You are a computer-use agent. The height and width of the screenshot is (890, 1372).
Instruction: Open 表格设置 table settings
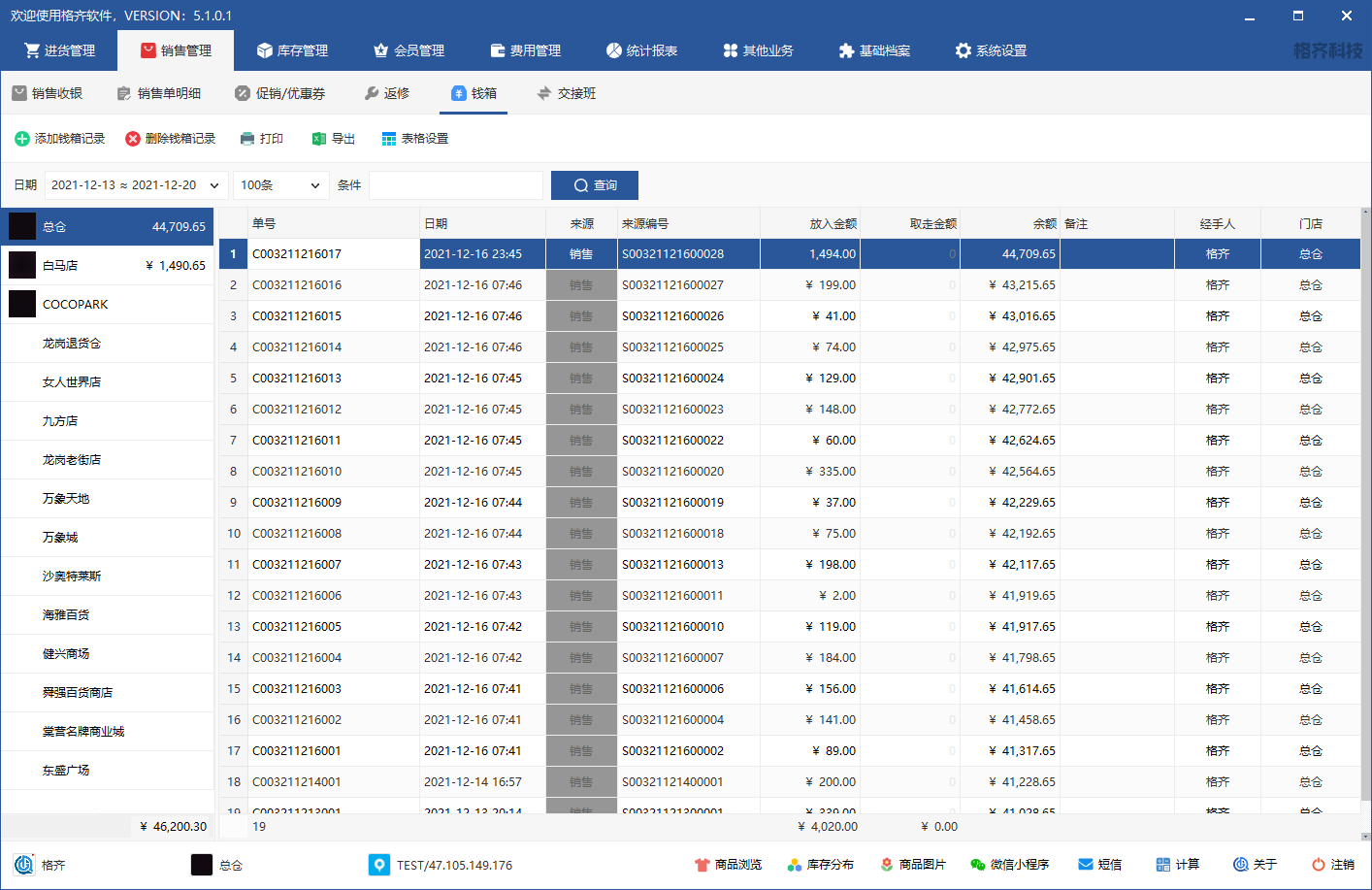click(414, 139)
